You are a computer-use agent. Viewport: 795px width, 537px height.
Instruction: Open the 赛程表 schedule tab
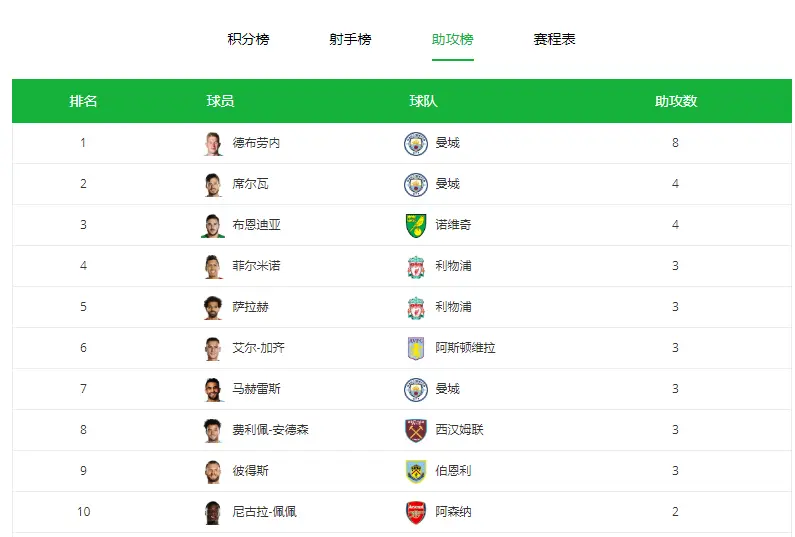coord(555,39)
